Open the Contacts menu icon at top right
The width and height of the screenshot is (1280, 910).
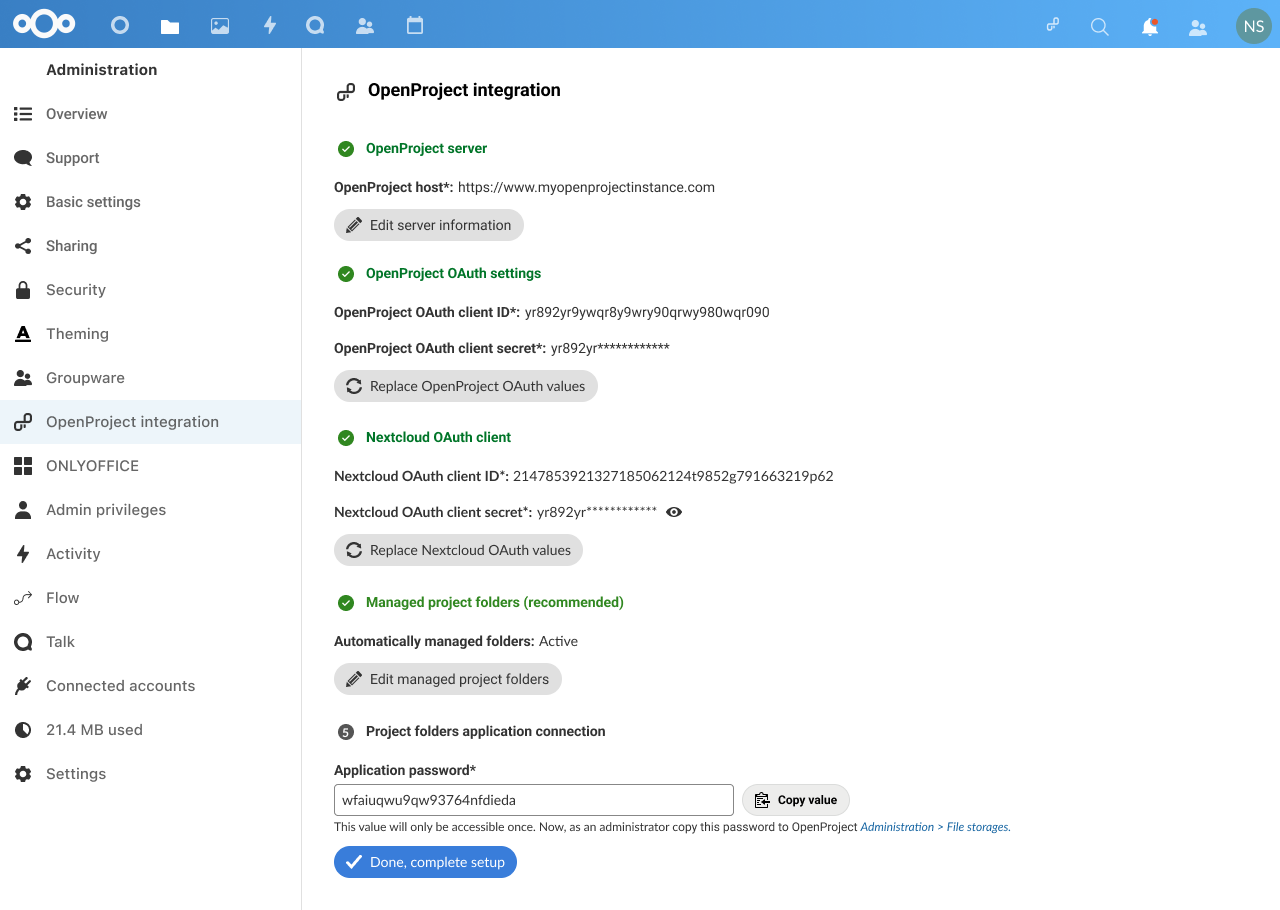click(x=1198, y=27)
